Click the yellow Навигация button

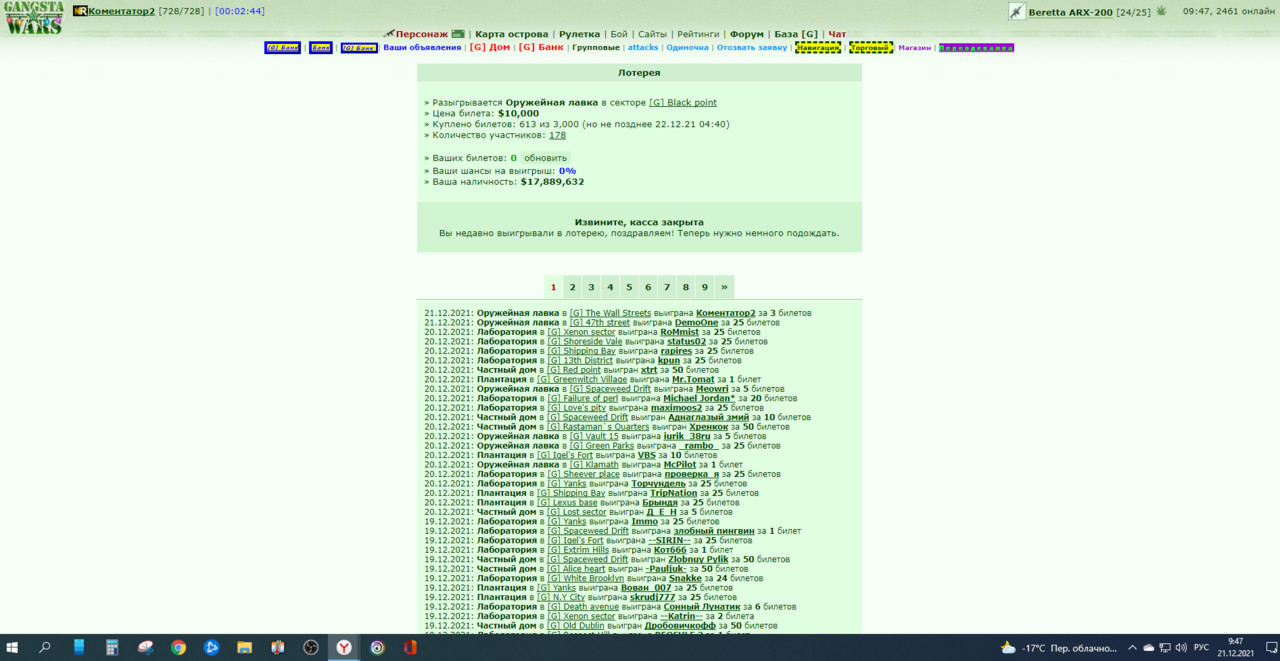tap(818, 47)
